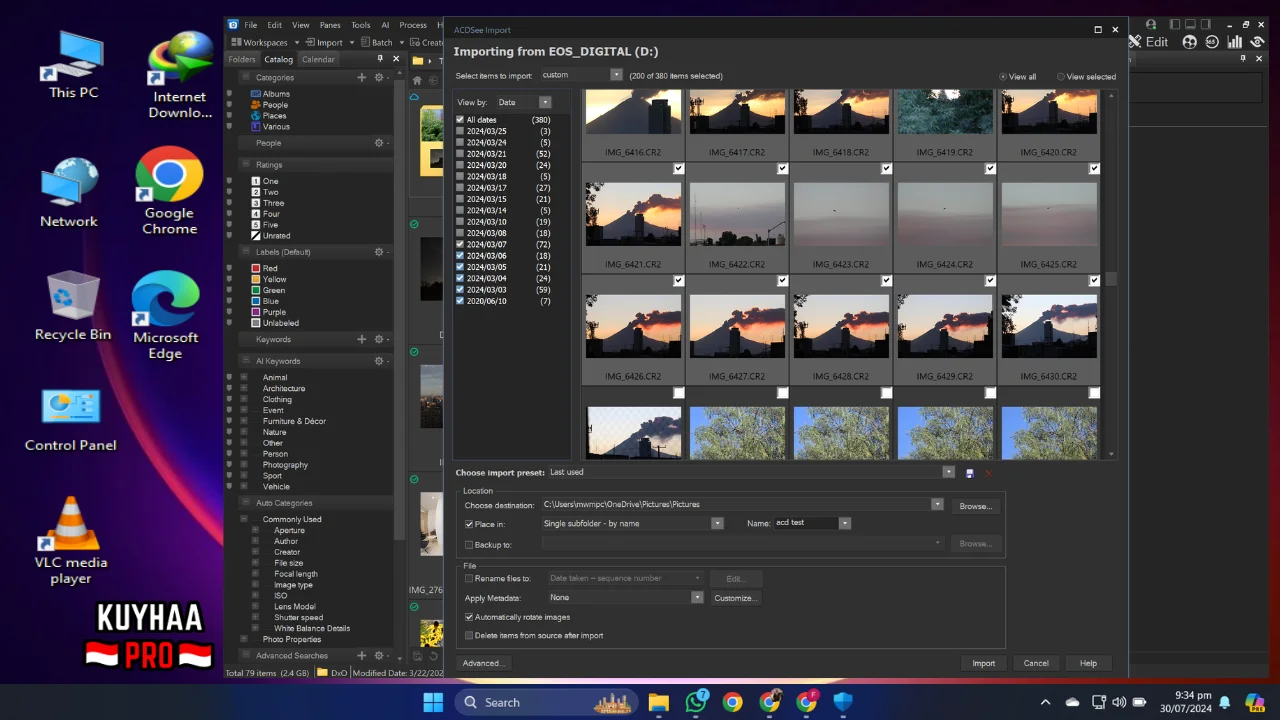Click the pin icon on Catalog pane

click(380, 59)
